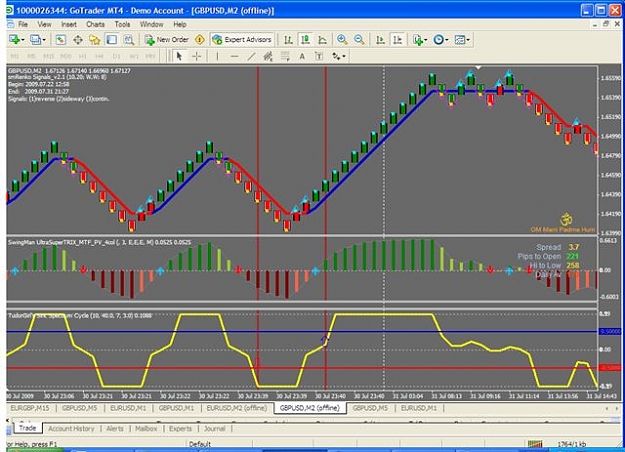The width and height of the screenshot is (625, 452).
Task: Draw a vertical line
Action: point(217,56)
